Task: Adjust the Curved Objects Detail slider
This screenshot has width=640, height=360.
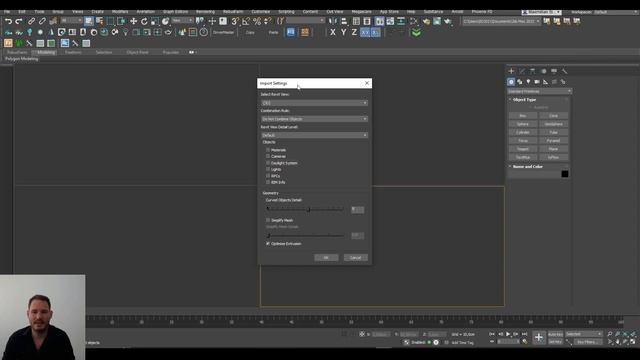Action: click(305, 209)
